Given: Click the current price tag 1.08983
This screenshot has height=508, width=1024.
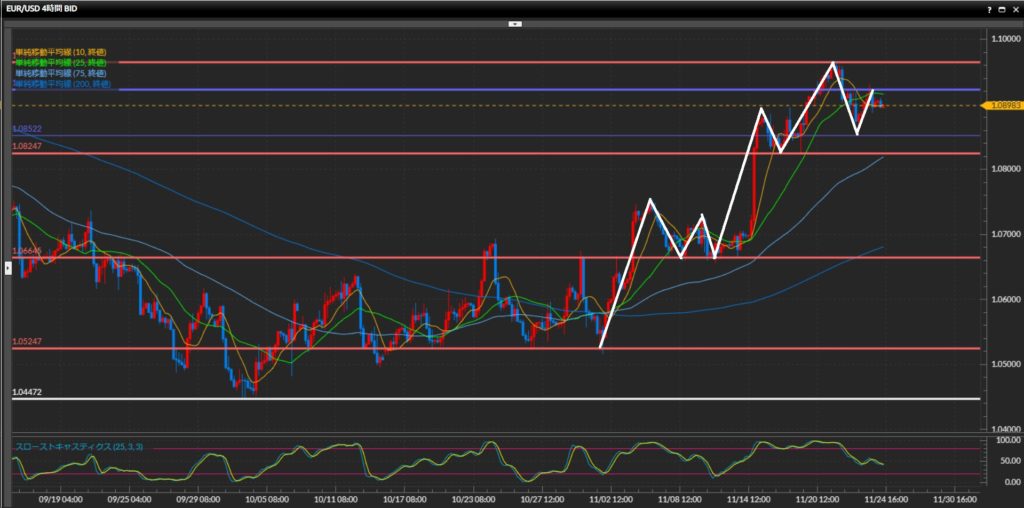Looking at the screenshot, I should coord(1000,105).
